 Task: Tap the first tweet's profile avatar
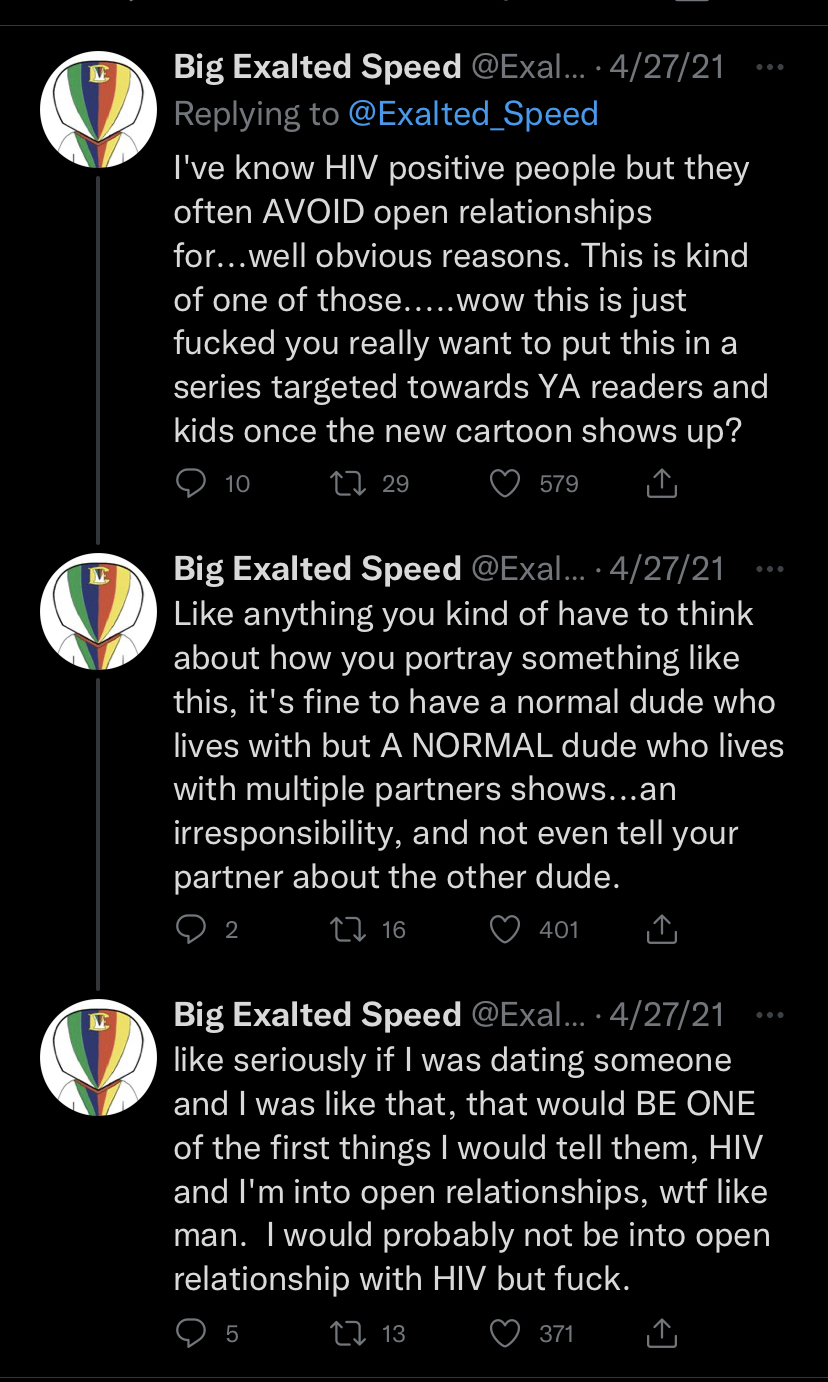[x=98, y=108]
